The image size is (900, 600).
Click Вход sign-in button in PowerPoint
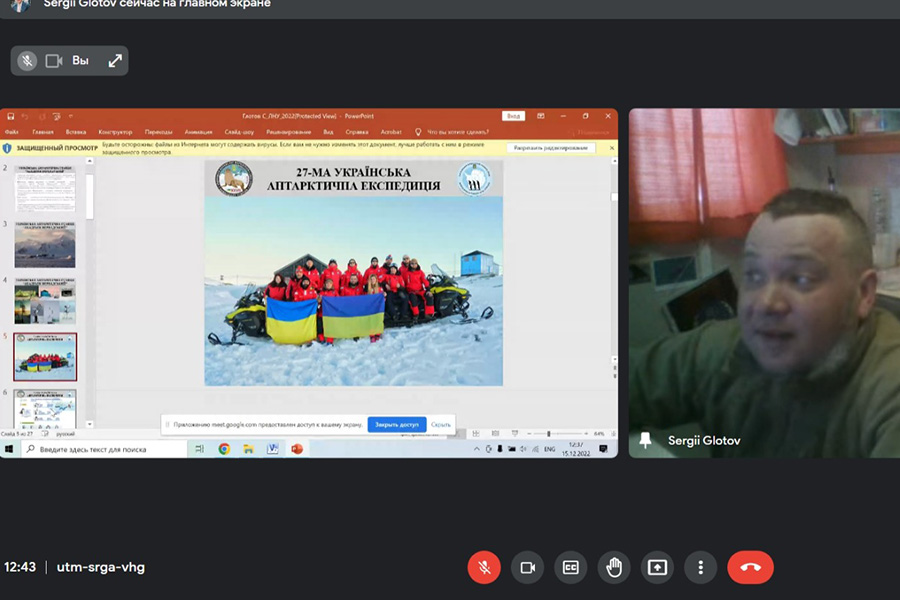(513, 116)
